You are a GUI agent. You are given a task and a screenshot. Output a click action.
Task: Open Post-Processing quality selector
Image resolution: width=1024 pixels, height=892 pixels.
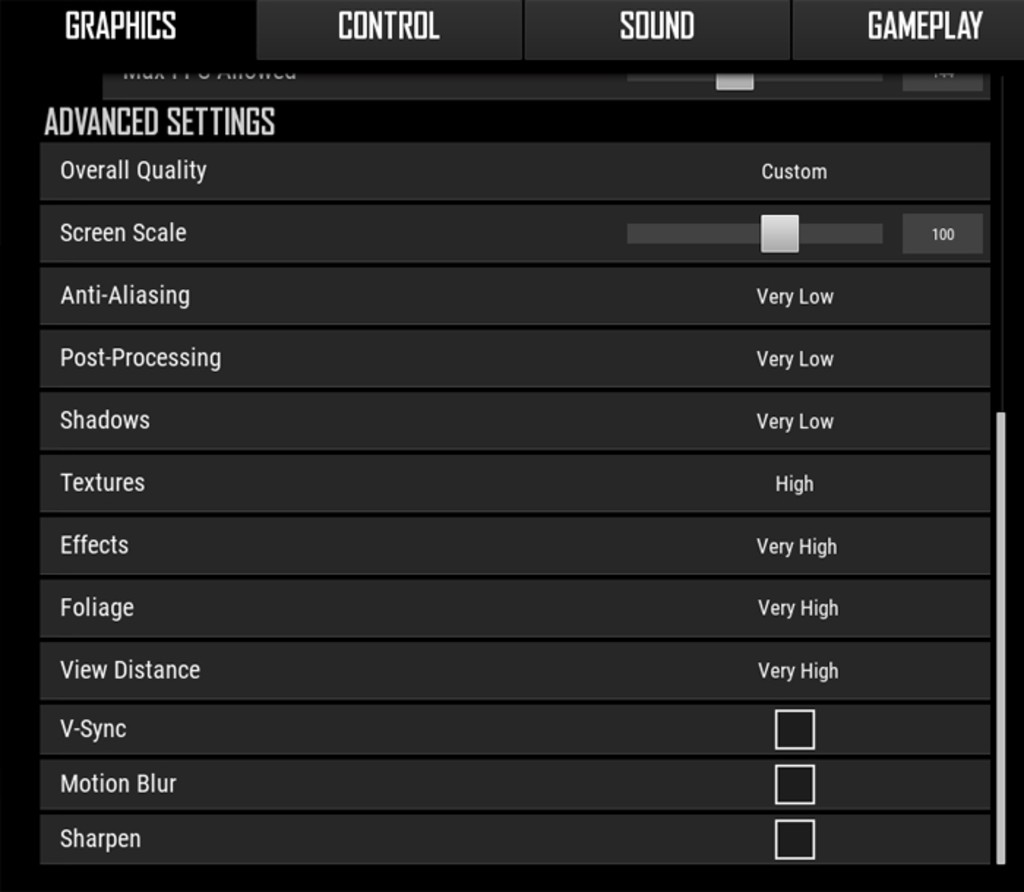pos(795,359)
